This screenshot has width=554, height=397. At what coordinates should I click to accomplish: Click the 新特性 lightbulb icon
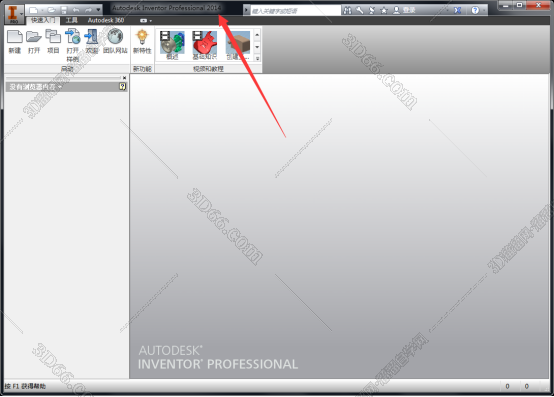pyautogui.click(x=142, y=42)
